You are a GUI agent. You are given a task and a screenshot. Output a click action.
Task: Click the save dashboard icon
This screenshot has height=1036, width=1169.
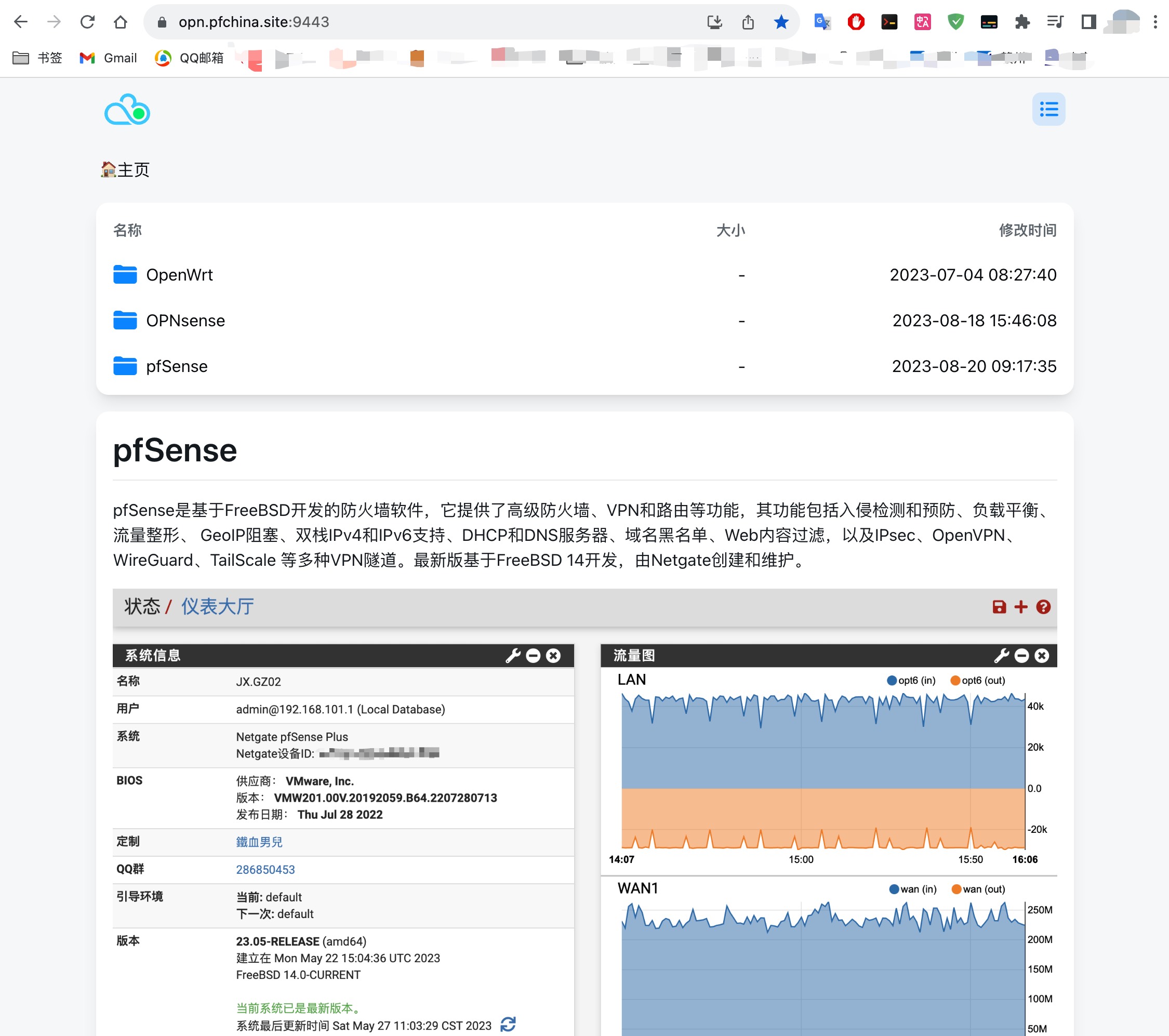(999, 607)
